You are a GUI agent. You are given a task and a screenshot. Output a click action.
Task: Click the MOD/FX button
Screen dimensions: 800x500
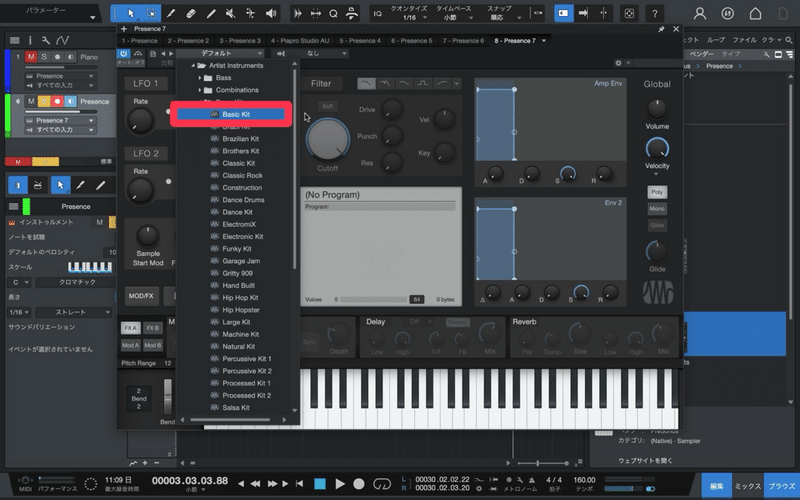(x=141, y=296)
